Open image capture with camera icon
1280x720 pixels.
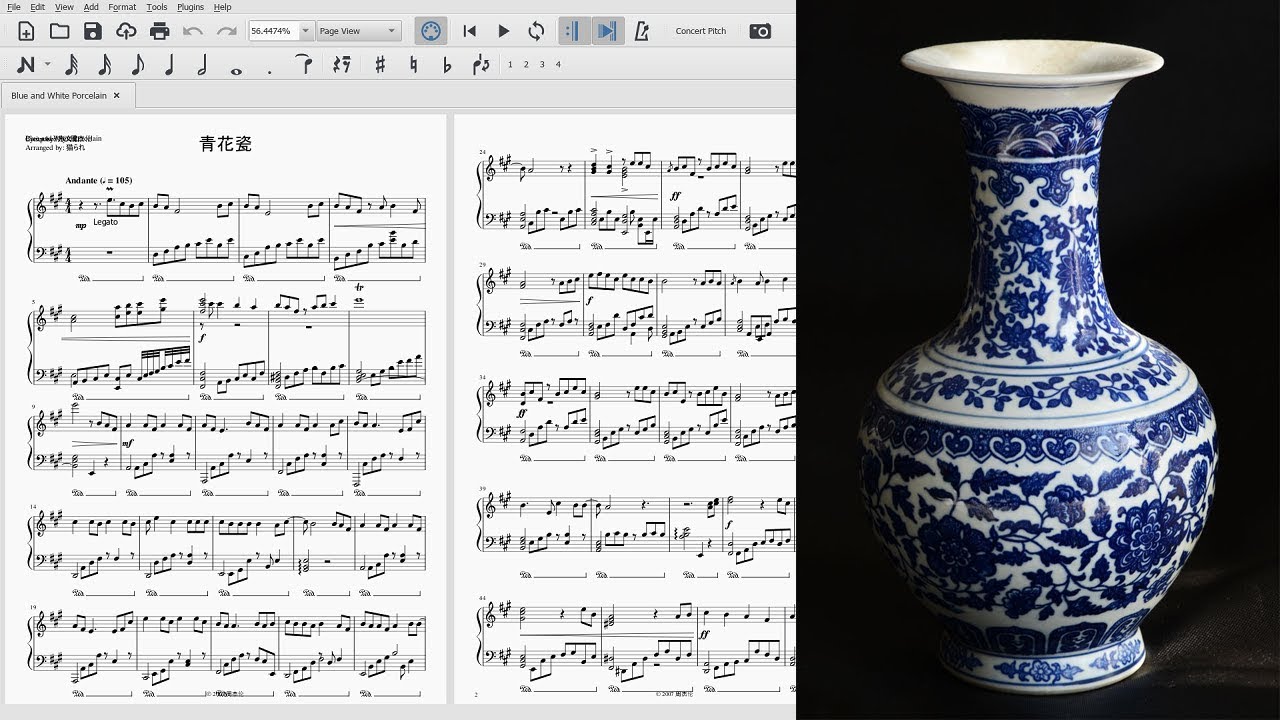coord(760,31)
